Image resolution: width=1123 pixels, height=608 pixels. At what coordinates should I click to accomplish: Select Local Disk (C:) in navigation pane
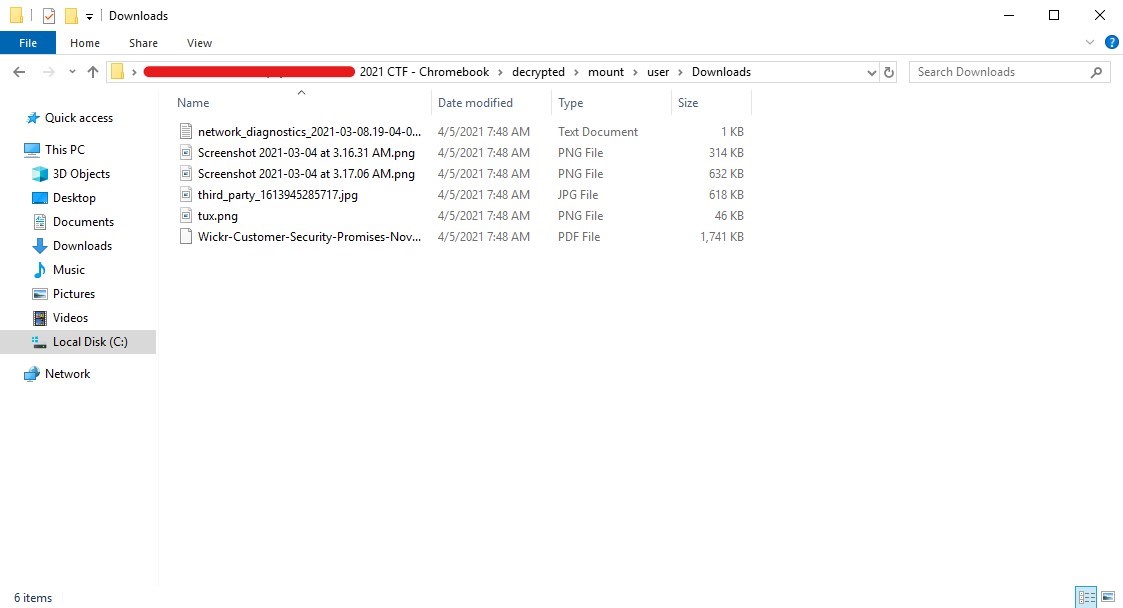90,342
